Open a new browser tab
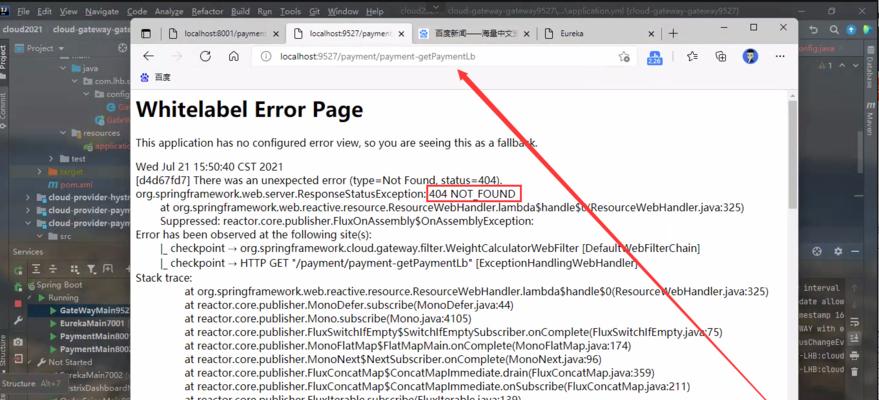Image resolution: width=879 pixels, height=400 pixels. tap(673, 34)
